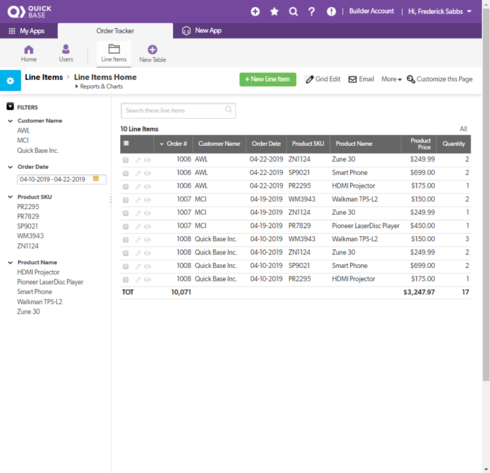Check the Pioneer LaserDisc Player row checkbox
This screenshot has width=490, height=473.
[x=126, y=227]
